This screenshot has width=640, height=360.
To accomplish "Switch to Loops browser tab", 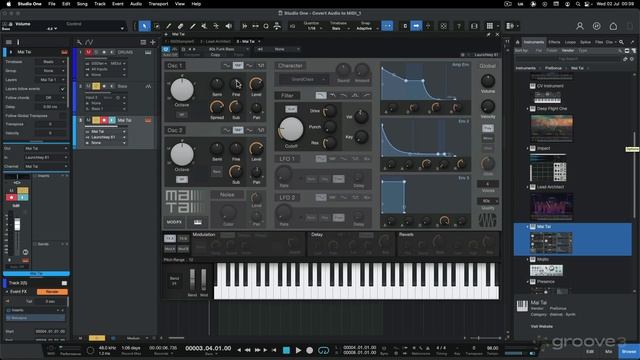I will pyautogui.click(x=570, y=42).
